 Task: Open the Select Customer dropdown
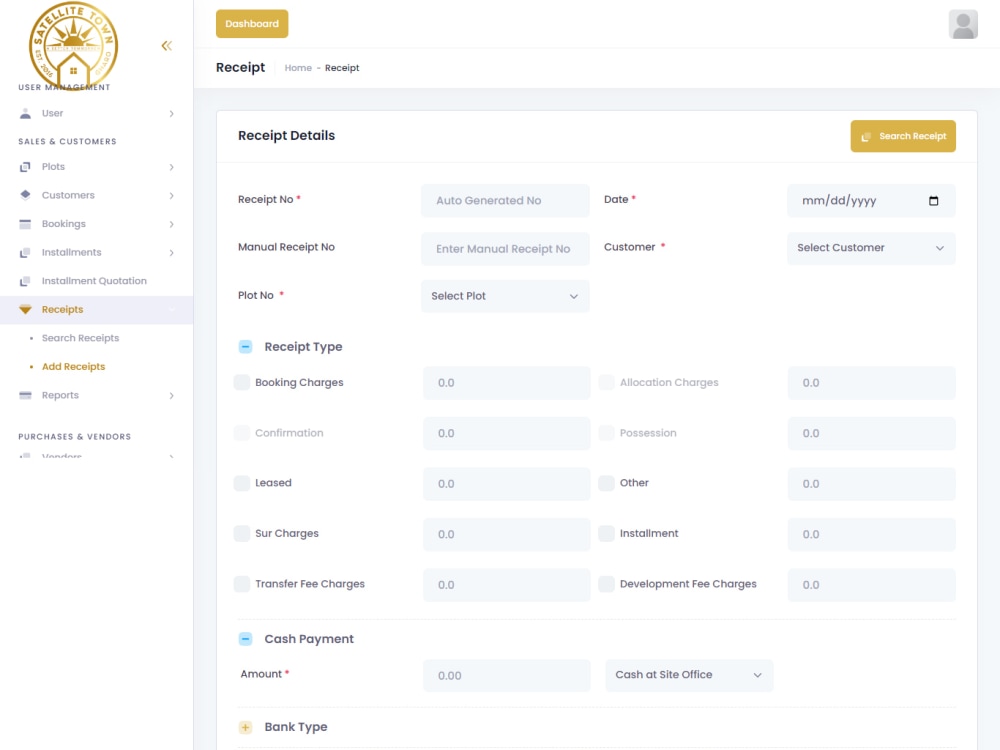[x=871, y=248]
